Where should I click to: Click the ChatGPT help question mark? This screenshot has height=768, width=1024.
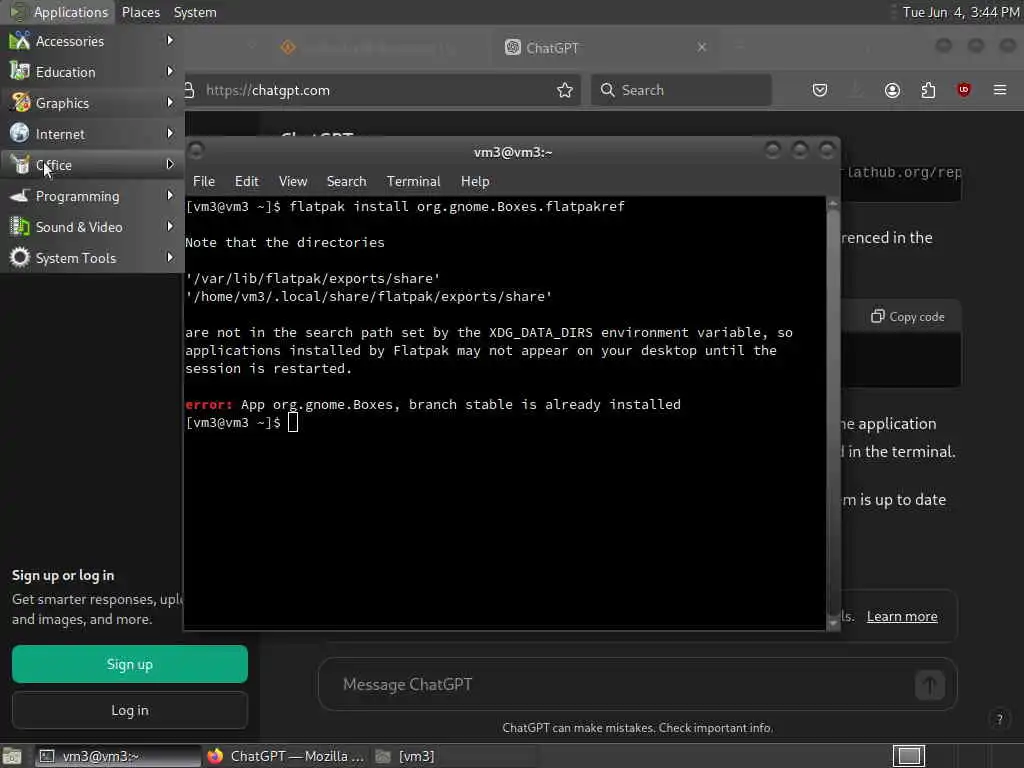pyautogui.click(x=999, y=720)
